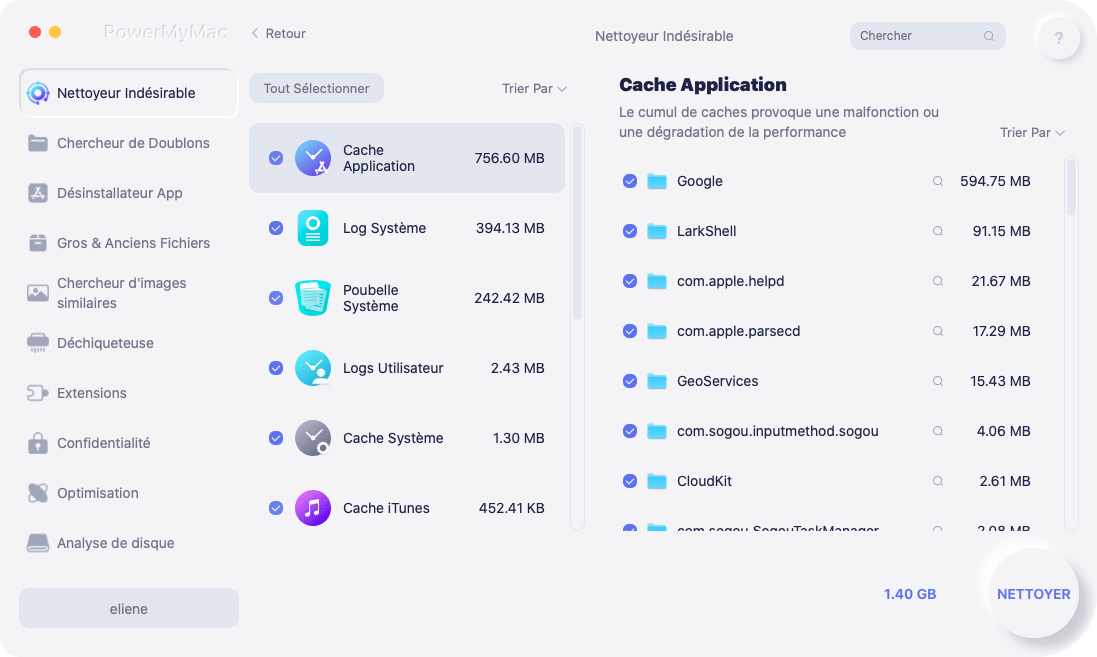The width and height of the screenshot is (1097, 657).
Task: Click magnifier icon for CloudKit
Action: (937, 481)
